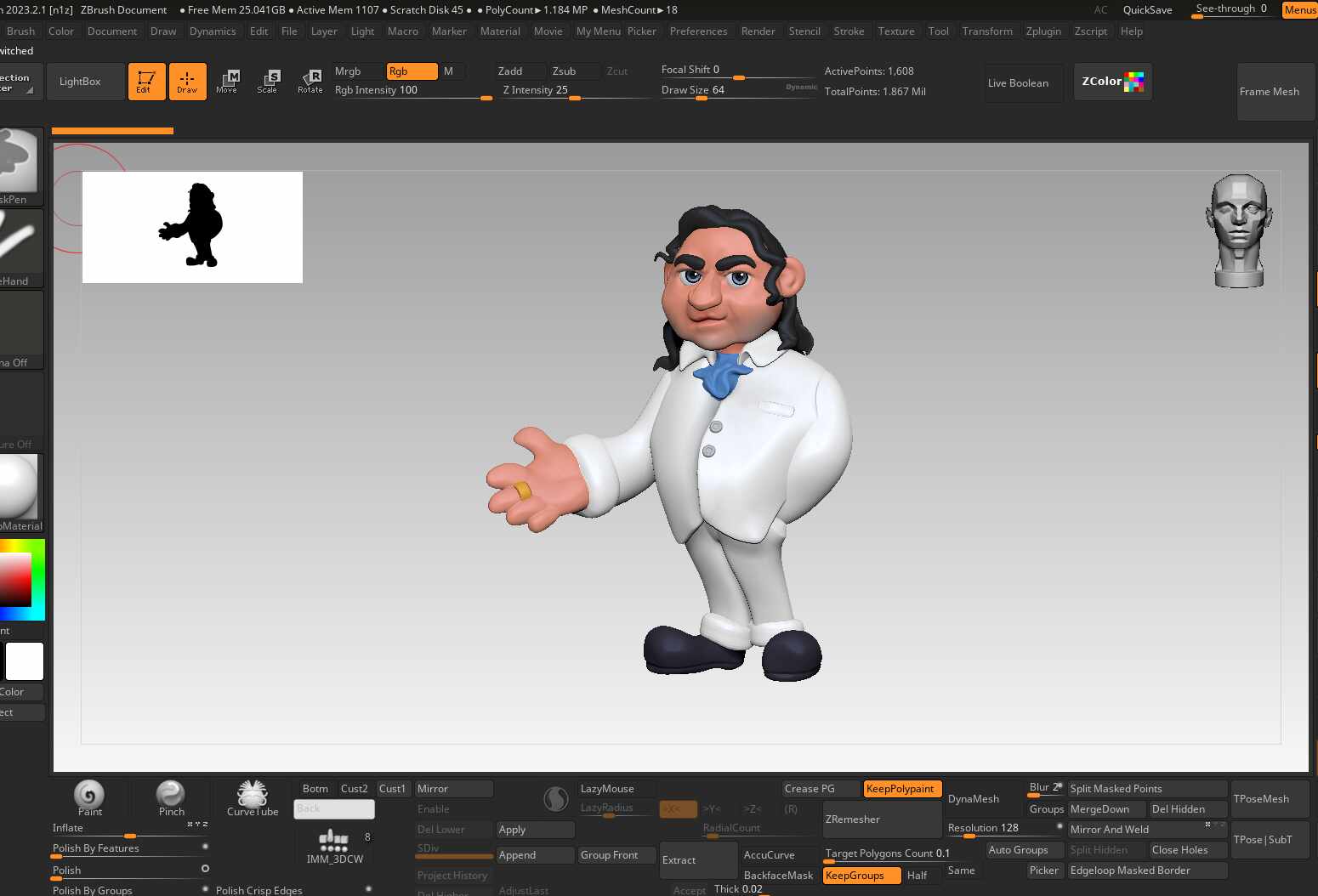
Task: Click the head orientation preview
Action: coord(1238,230)
